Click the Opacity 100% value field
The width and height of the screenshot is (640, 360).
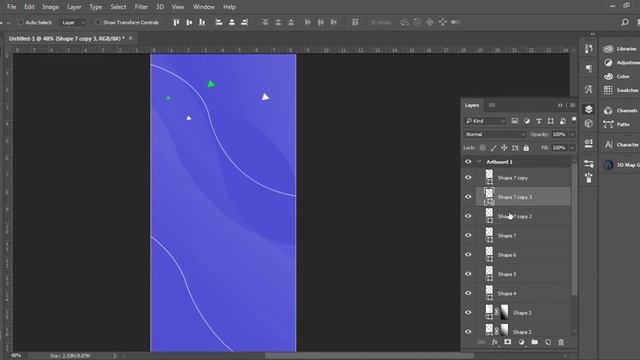click(x=559, y=134)
